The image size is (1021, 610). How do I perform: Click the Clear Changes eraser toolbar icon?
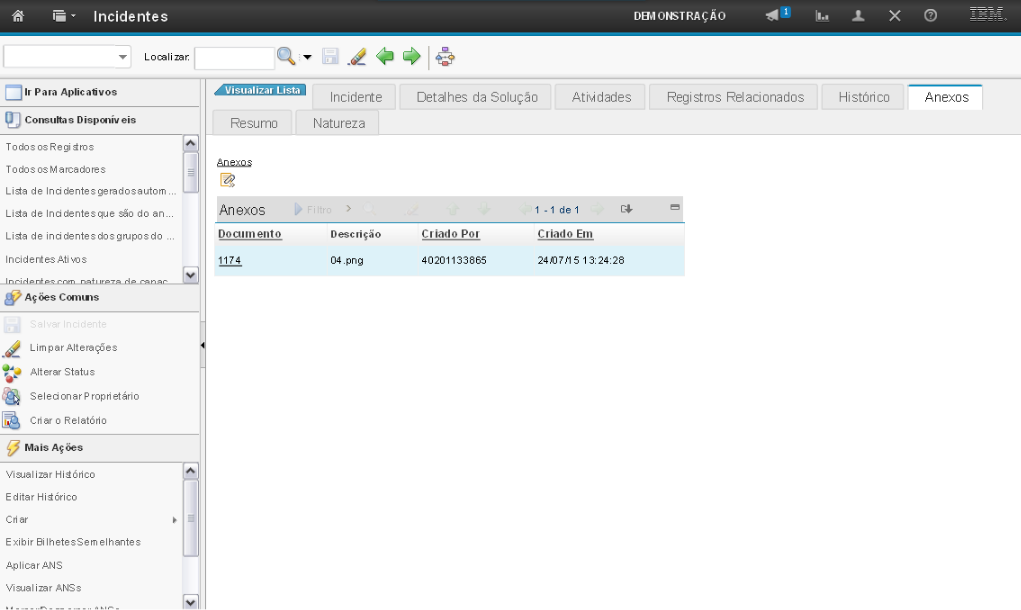[x=357, y=58]
